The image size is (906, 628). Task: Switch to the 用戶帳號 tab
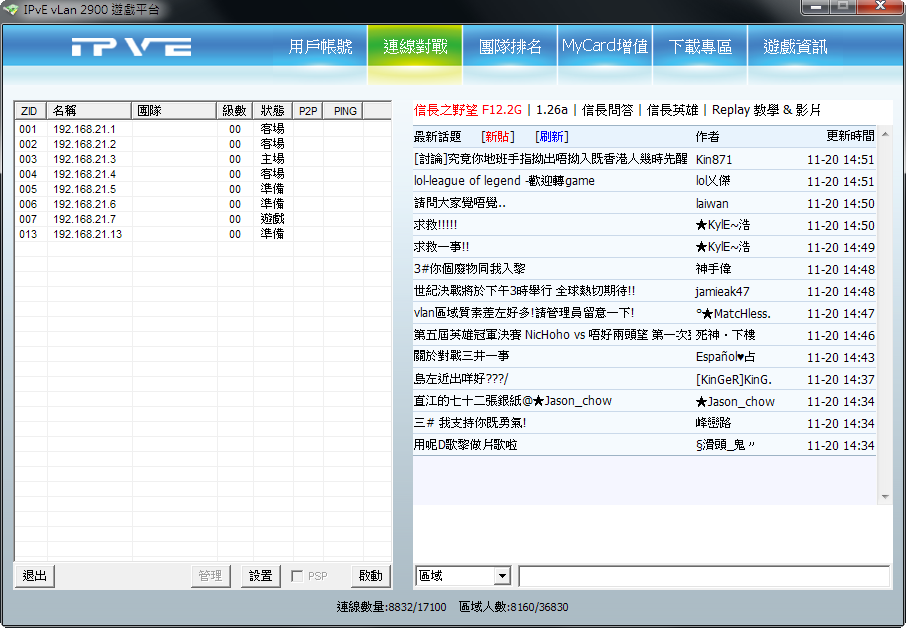(320, 47)
